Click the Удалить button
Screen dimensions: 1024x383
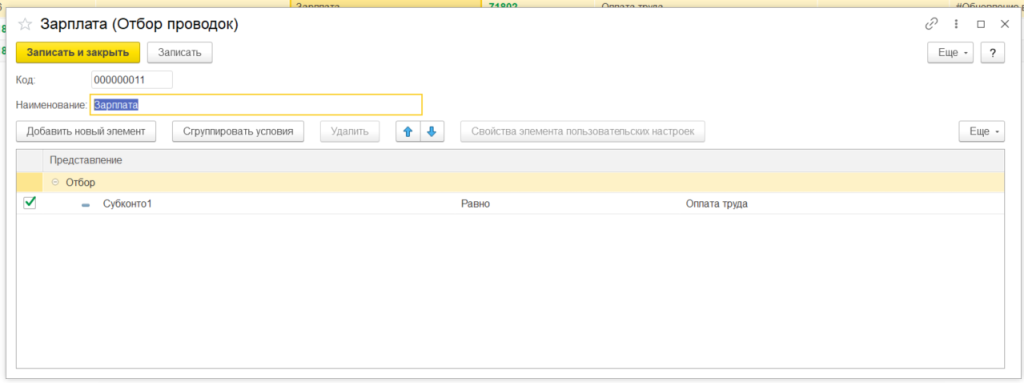[350, 131]
